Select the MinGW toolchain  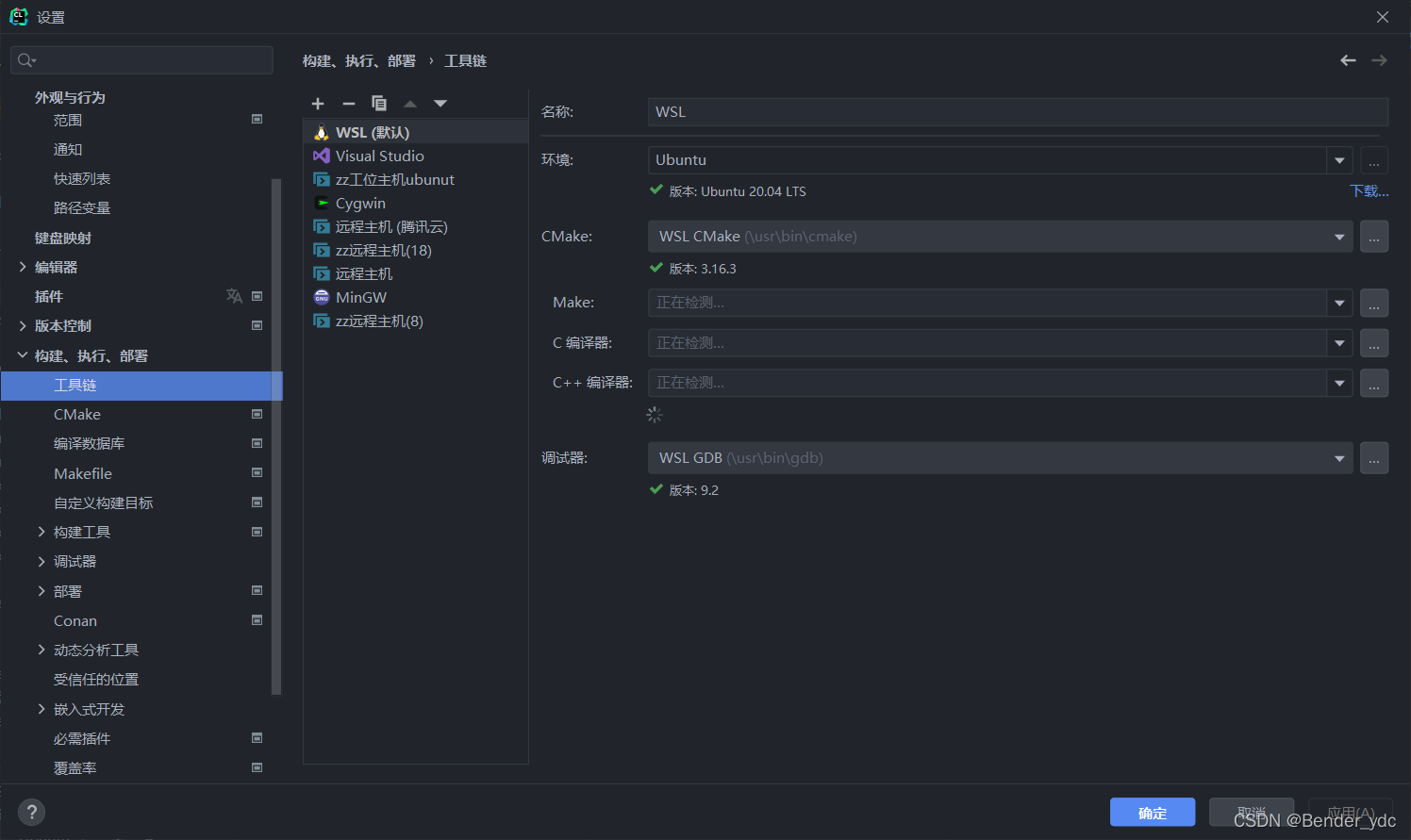[415, 297]
